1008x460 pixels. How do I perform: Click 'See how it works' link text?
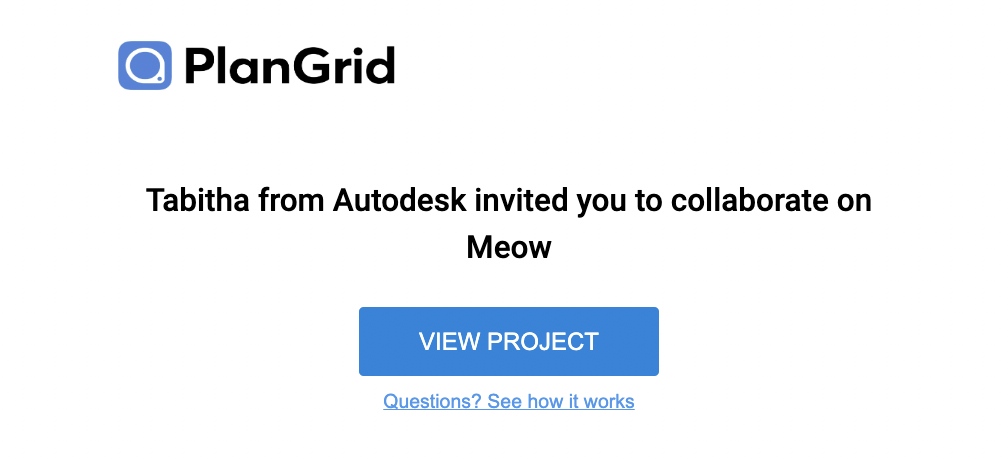561,402
